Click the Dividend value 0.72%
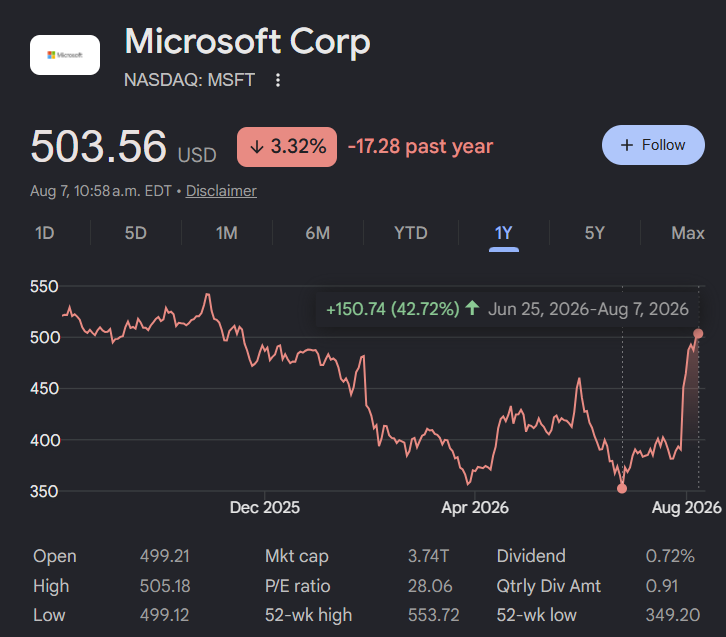The height and width of the screenshot is (637, 726). click(x=670, y=556)
